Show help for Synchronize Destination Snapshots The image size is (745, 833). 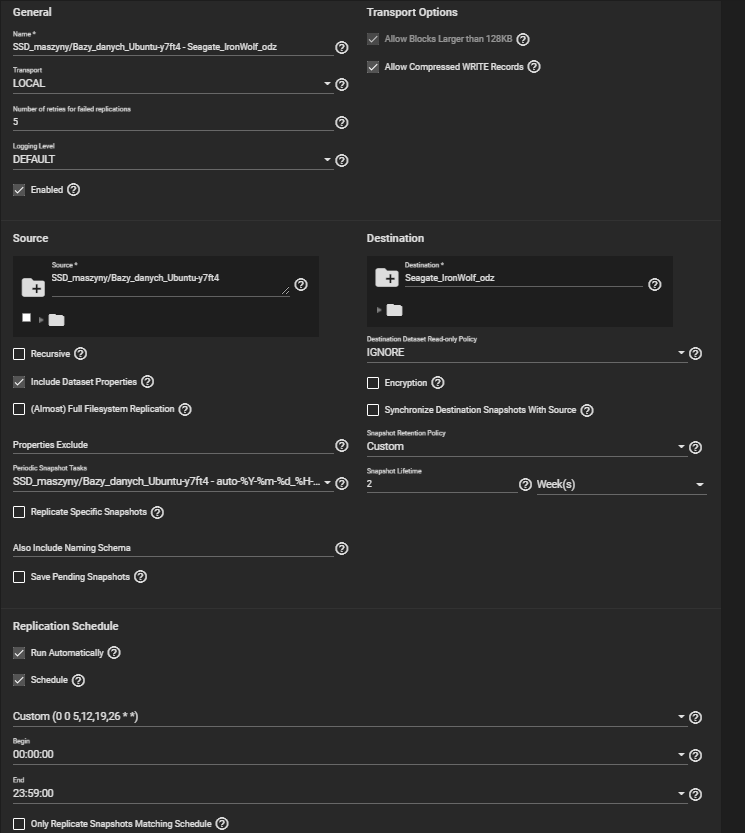587,410
